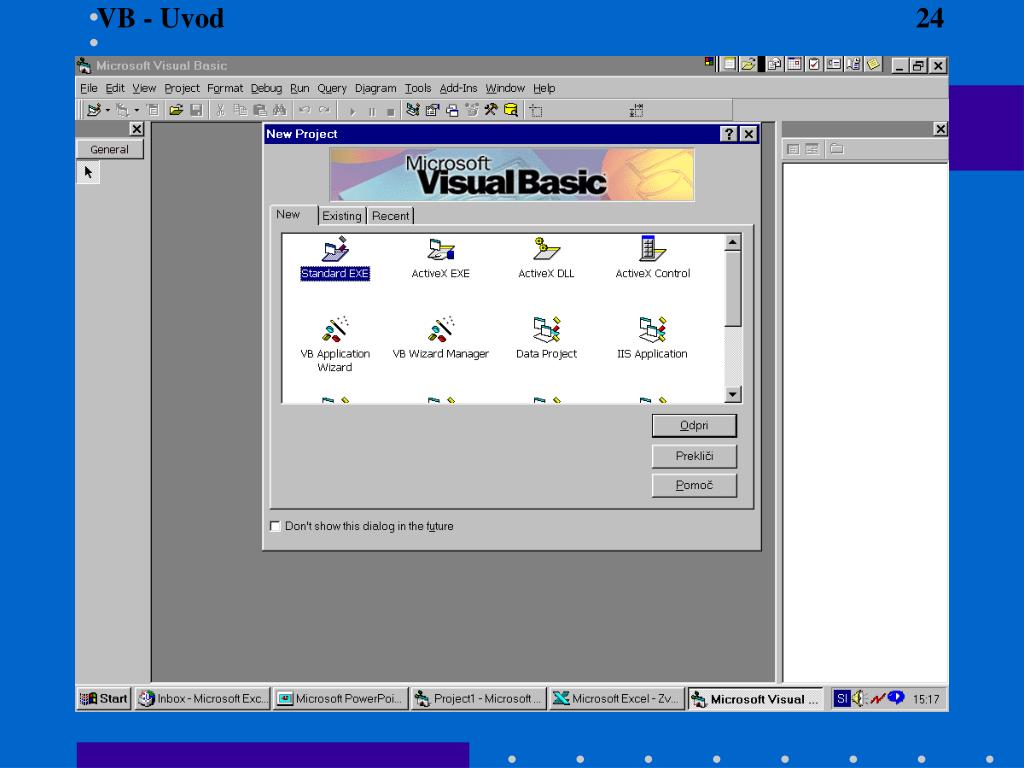Screen dimensions: 1024x768
Task: Show the Toolbox via hammer-wrench icon
Action: (x=490, y=110)
